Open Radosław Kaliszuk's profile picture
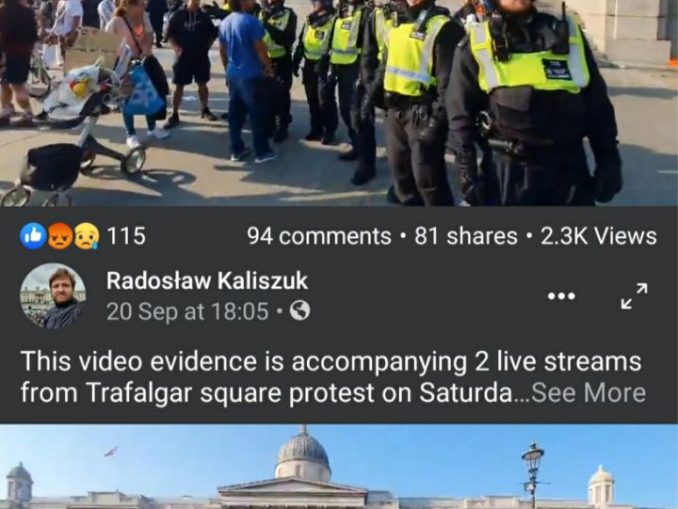Viewport: 678px width, 509px height. point(53,296)
